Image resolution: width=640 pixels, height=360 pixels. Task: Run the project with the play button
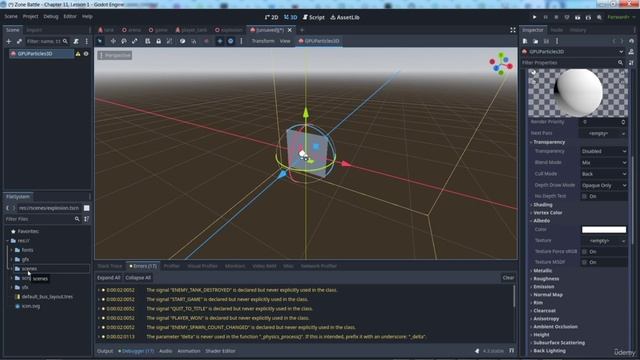click(x=534, y=17)
